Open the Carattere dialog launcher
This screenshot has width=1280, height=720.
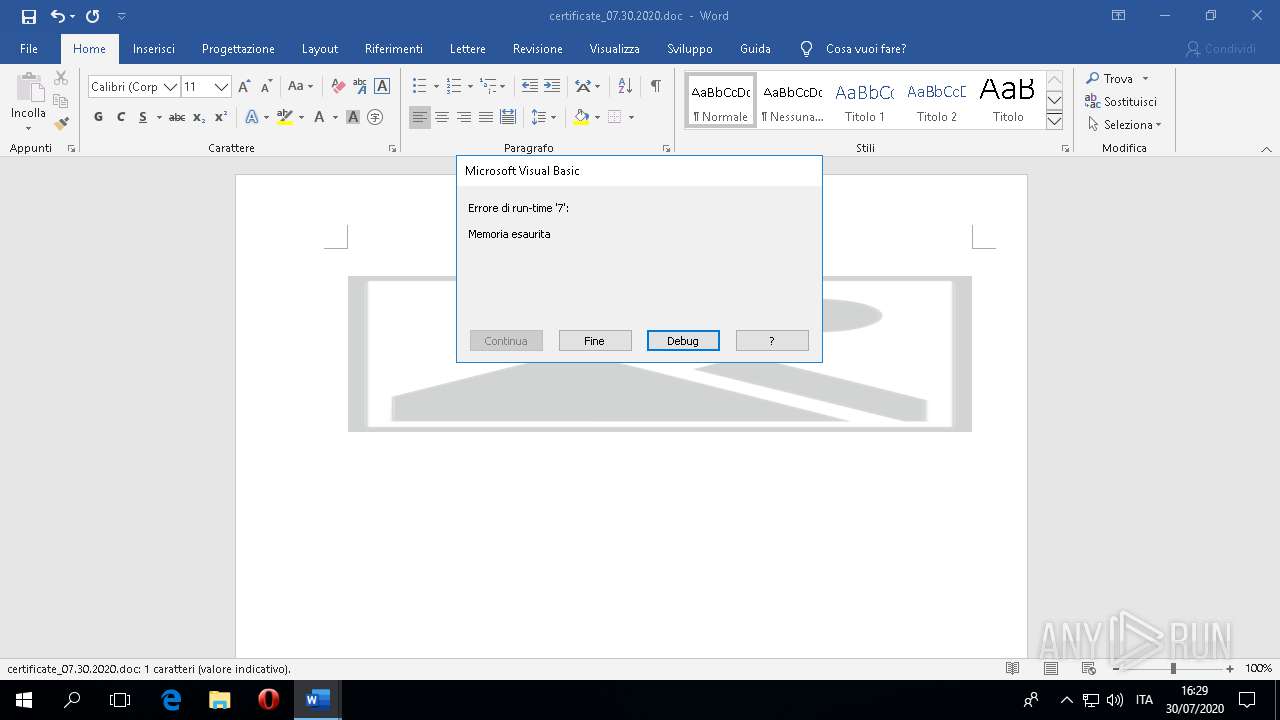click(x=392, y=148)
